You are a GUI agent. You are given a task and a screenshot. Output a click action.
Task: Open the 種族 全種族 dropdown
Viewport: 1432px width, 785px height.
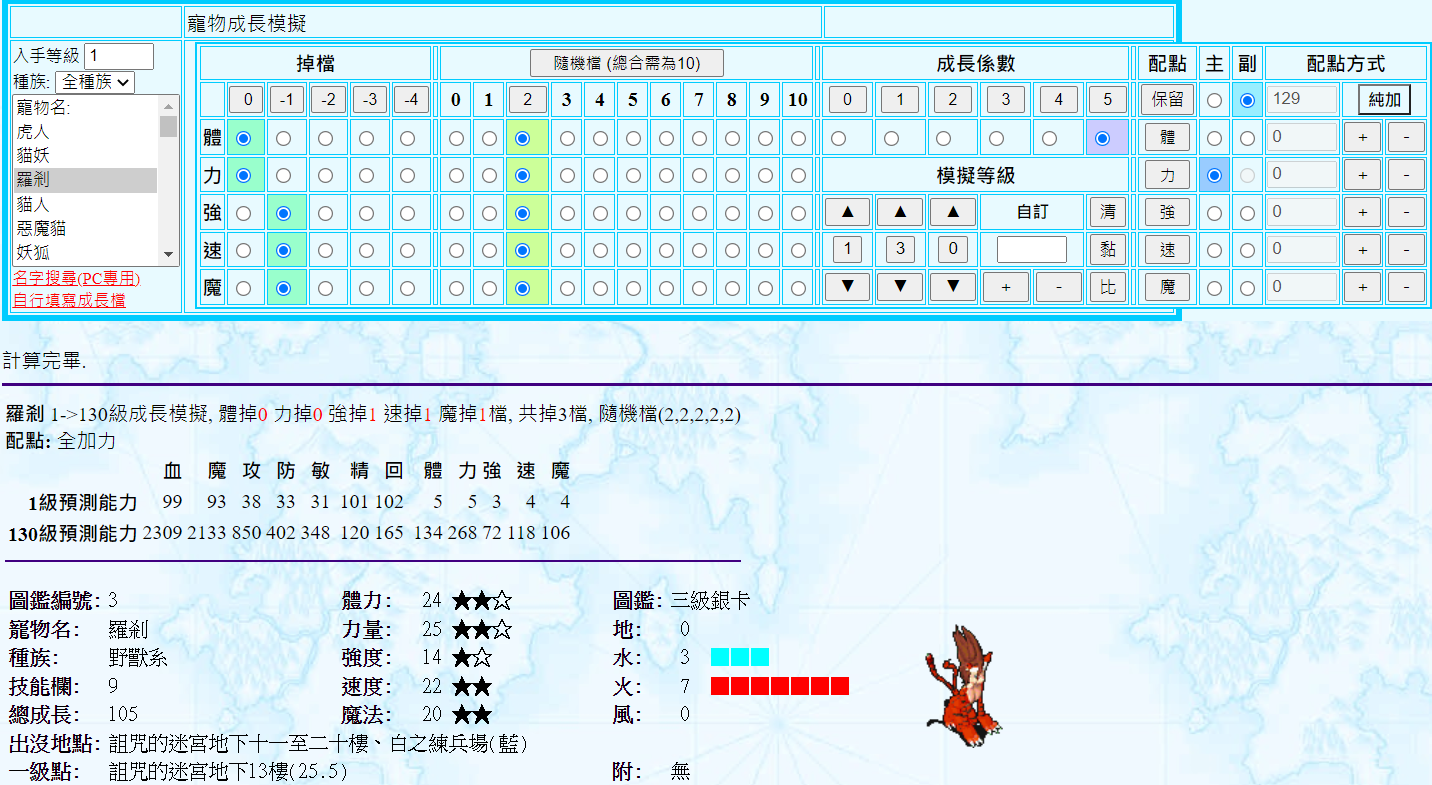[x=95, y=82]
